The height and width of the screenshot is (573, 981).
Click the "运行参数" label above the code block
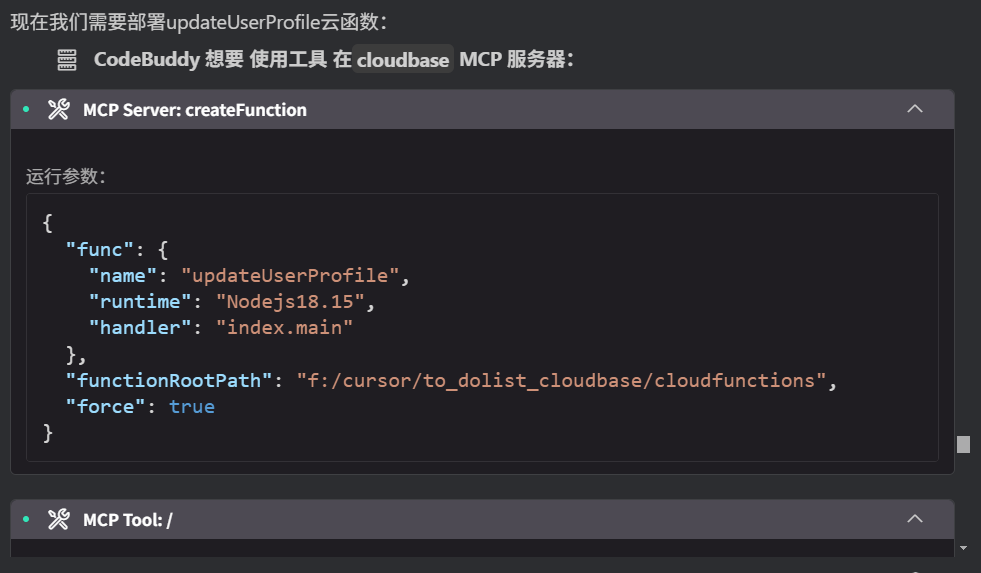coord(66,177)
